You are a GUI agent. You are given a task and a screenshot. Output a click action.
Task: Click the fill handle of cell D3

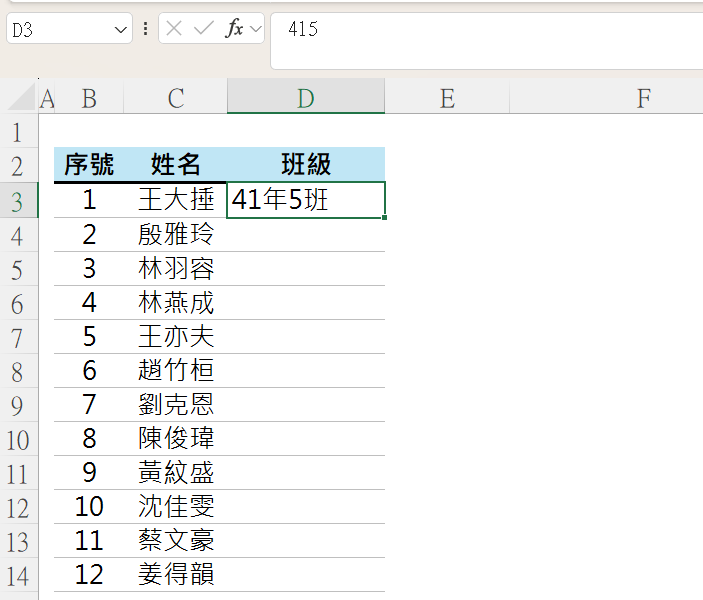[385, 217]
